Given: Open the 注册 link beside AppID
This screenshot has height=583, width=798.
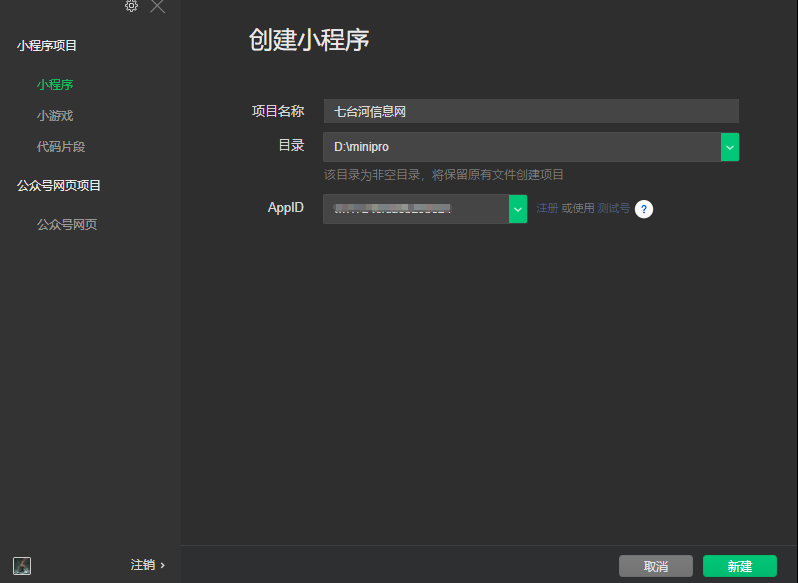Looking at the screenshot, I should pos(547,209).
